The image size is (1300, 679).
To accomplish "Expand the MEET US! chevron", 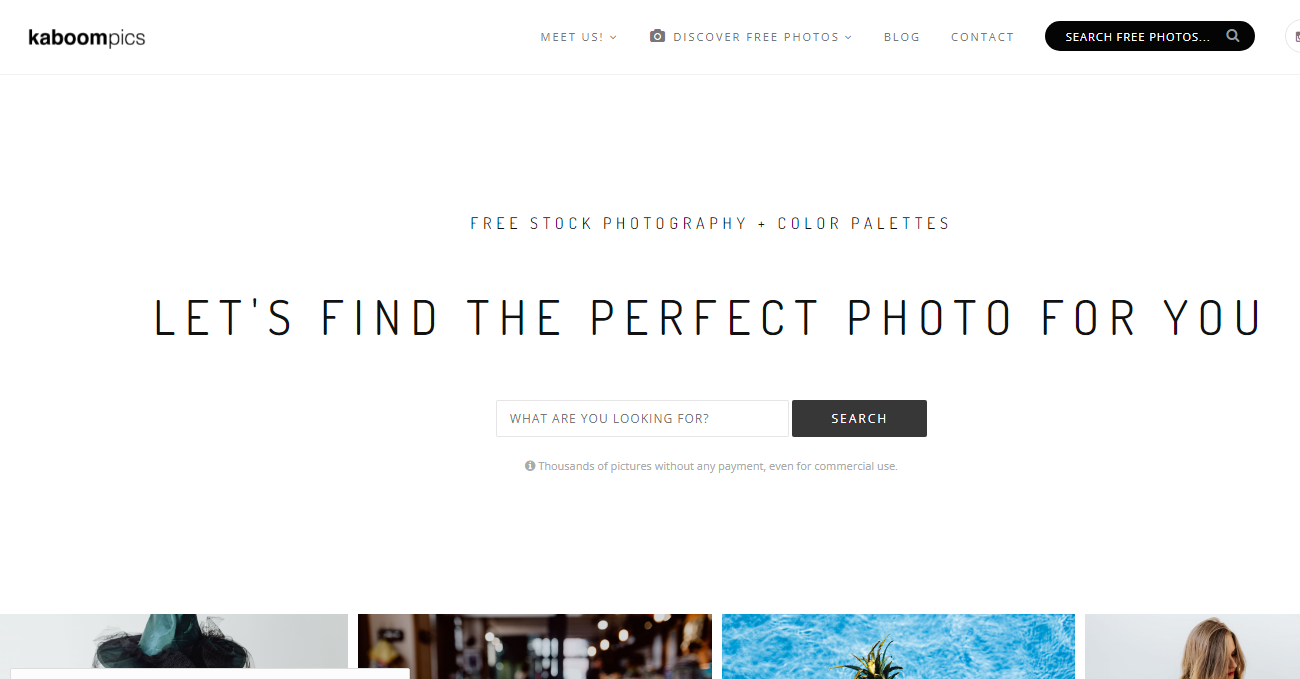I will 613,37.
